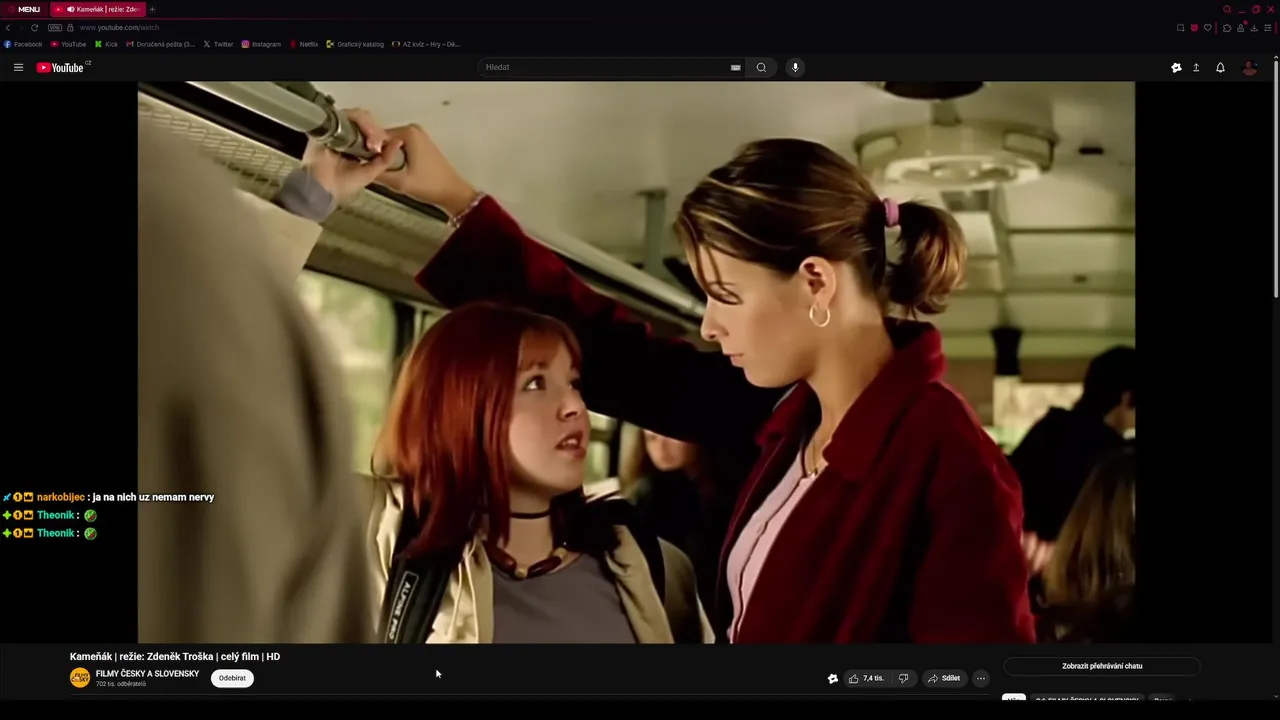Open the FILMY ČESKY A SLOVENSKY channel avatar
The width and height of the screenshot is (1280, 720).
pyautogui.click(x=80, y=678)
